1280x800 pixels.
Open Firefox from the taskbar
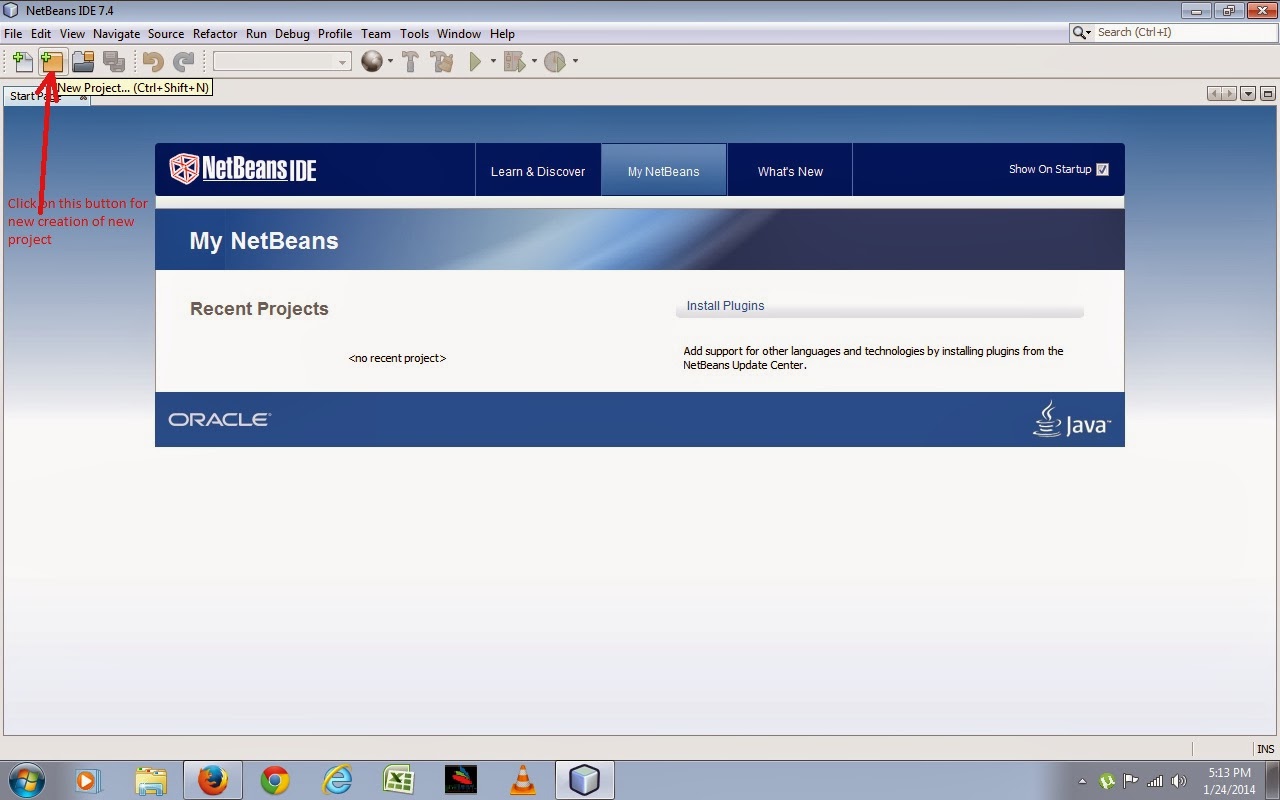click(212, 780)
